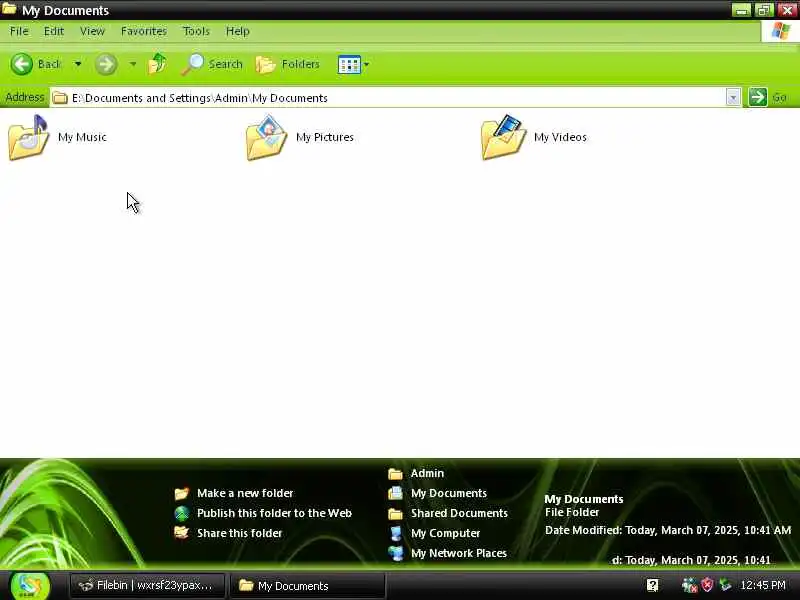Click the red security shield tray icon

tap(707, 585)
